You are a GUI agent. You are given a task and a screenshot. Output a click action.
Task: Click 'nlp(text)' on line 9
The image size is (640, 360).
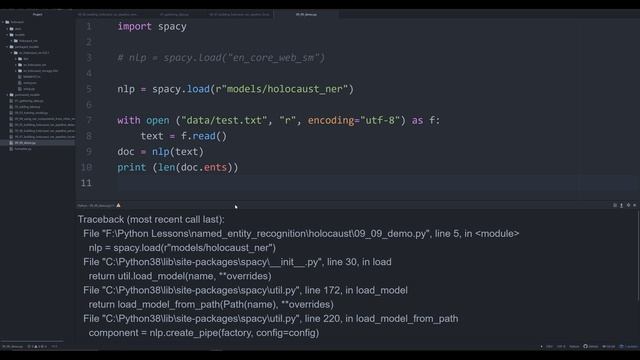pyautogui.click(x=178, y=152)
